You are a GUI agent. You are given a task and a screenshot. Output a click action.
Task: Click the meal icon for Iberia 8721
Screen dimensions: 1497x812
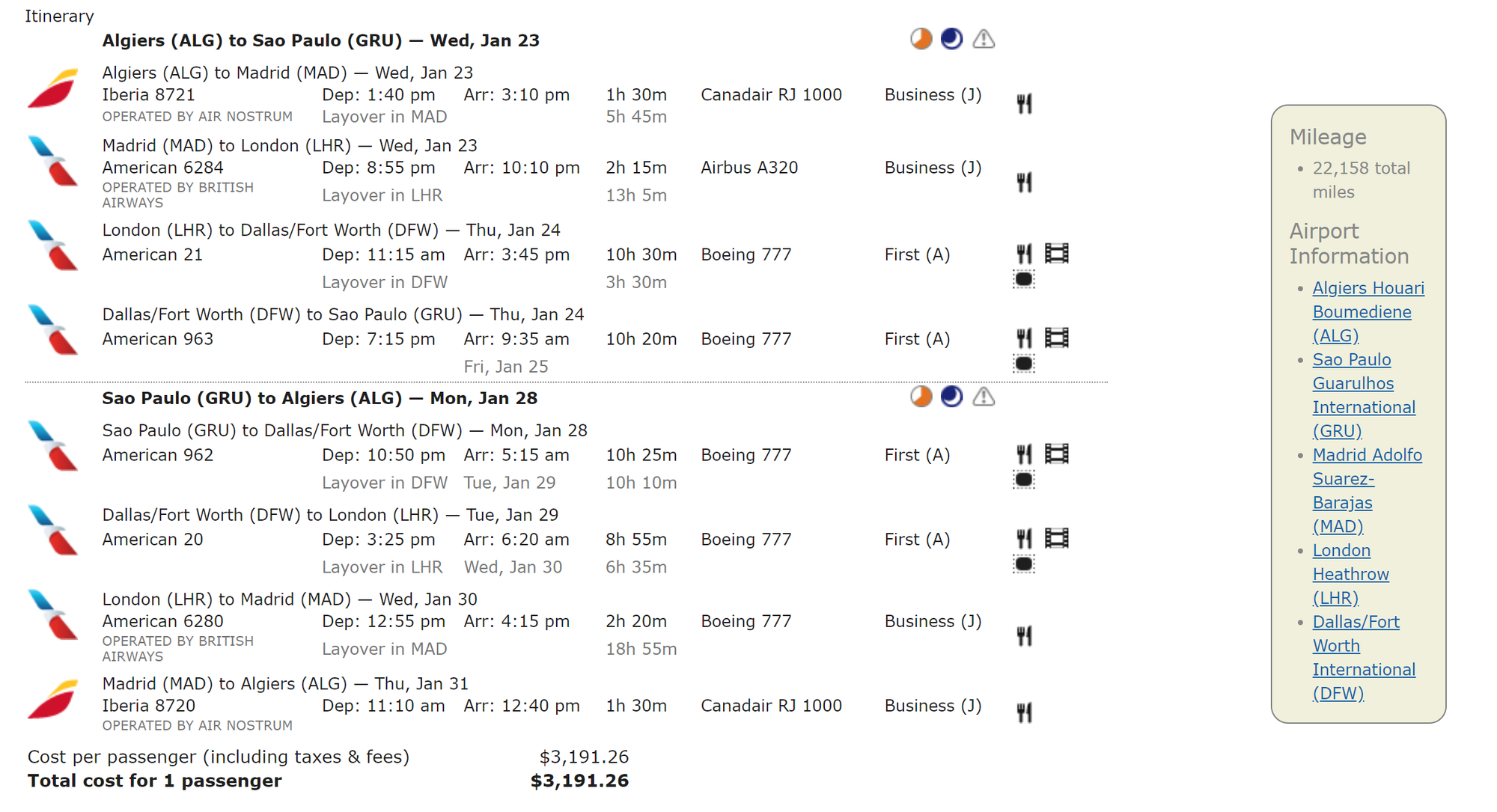(x=1024, y=103)
